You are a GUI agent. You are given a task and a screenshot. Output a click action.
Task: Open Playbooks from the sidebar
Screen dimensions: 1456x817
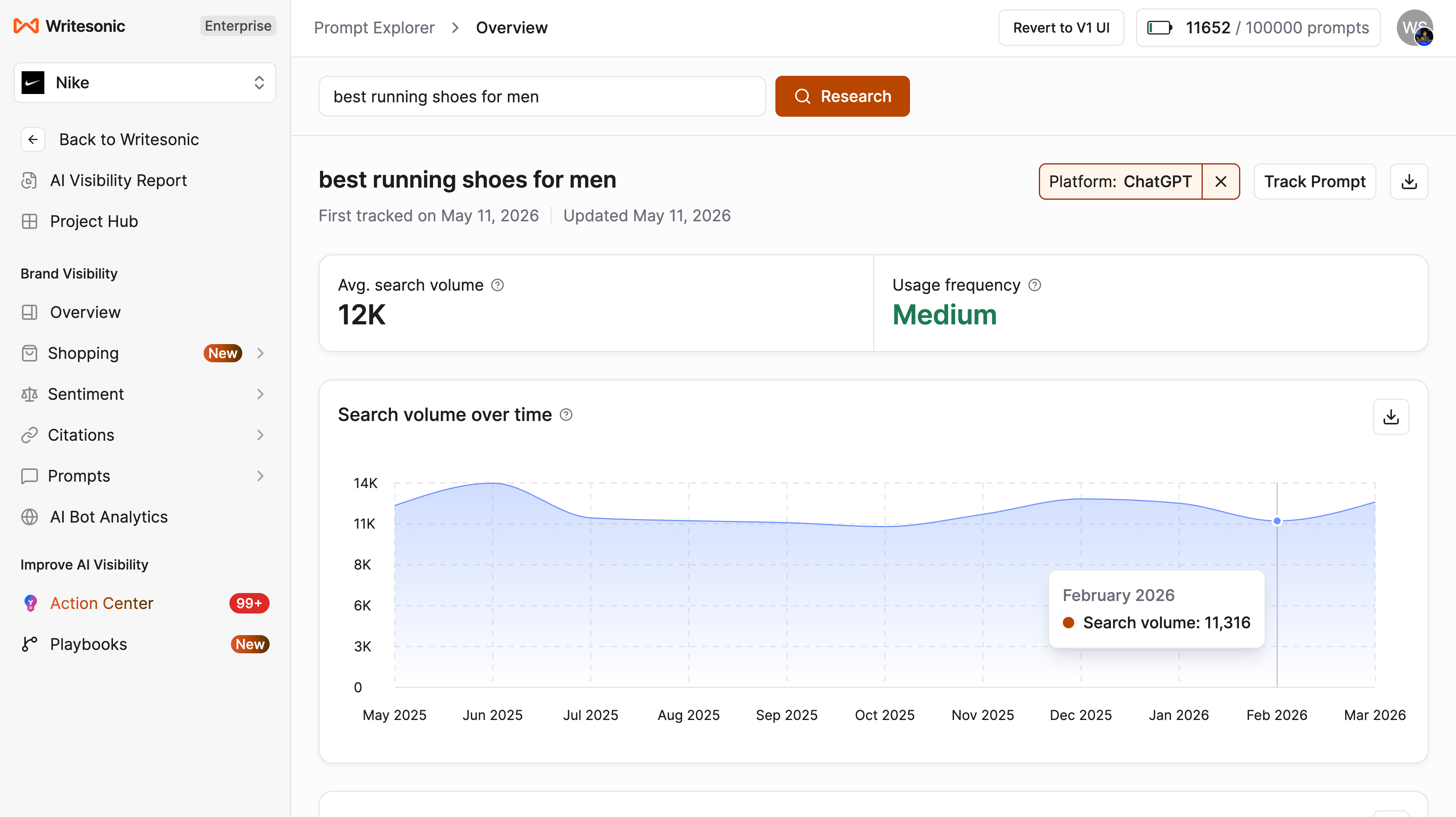[88, 644]
